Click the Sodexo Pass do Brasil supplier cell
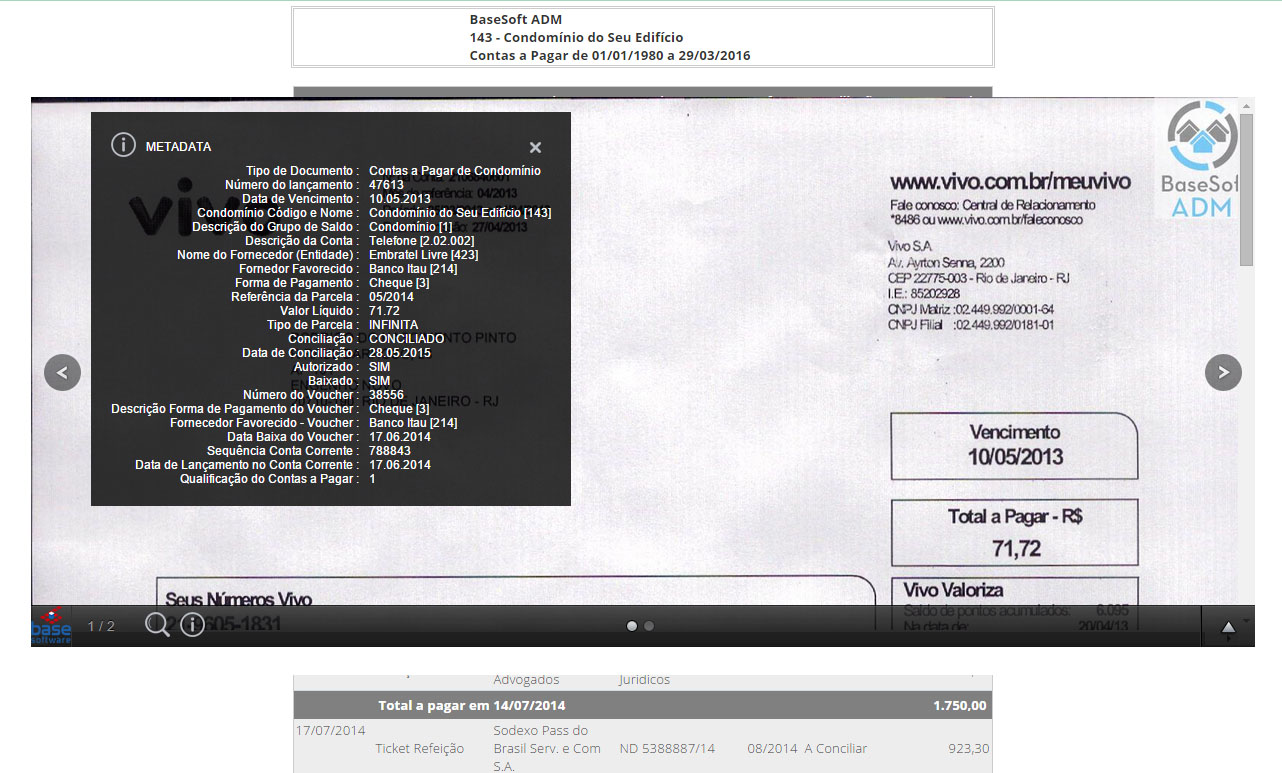The height and width of the screenshot is (773, 1282). click(x=547, y=748)
